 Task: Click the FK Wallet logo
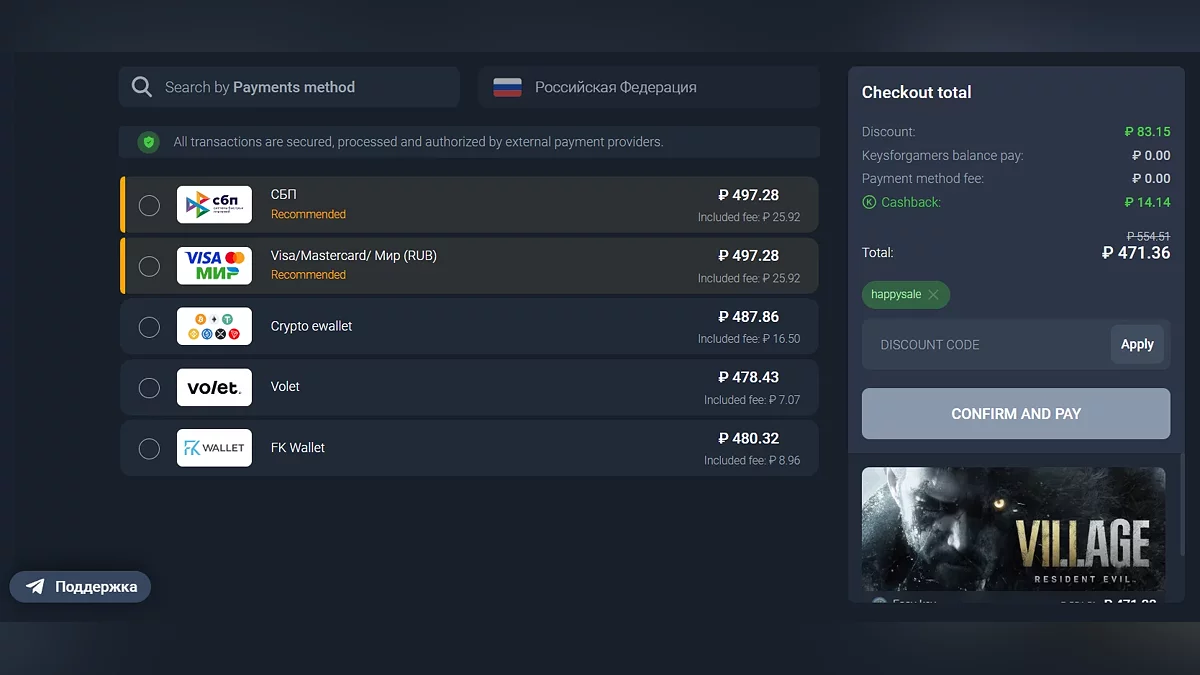[x=214, y=448]
